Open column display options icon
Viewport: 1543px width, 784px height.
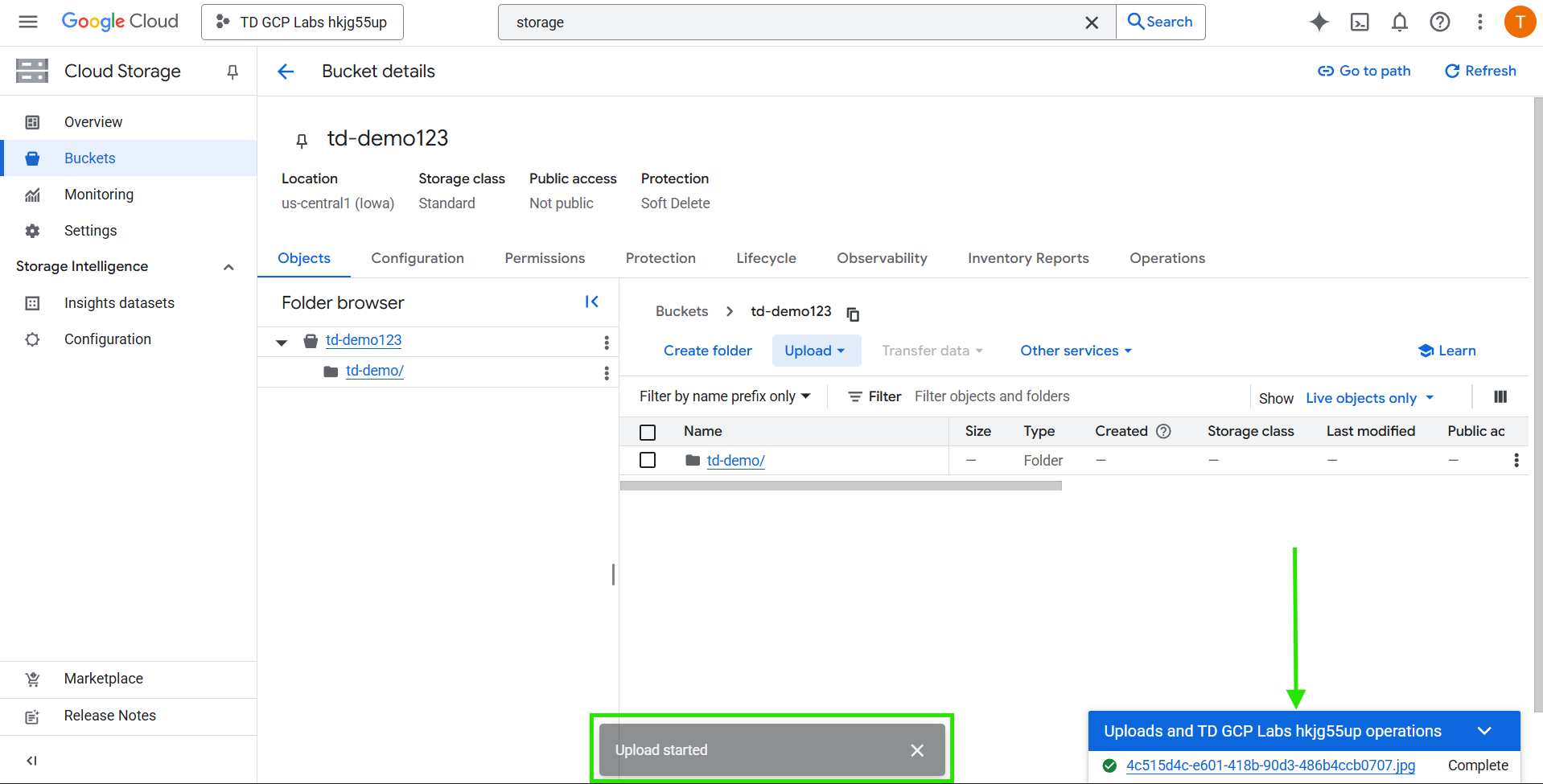[1500, 396]
